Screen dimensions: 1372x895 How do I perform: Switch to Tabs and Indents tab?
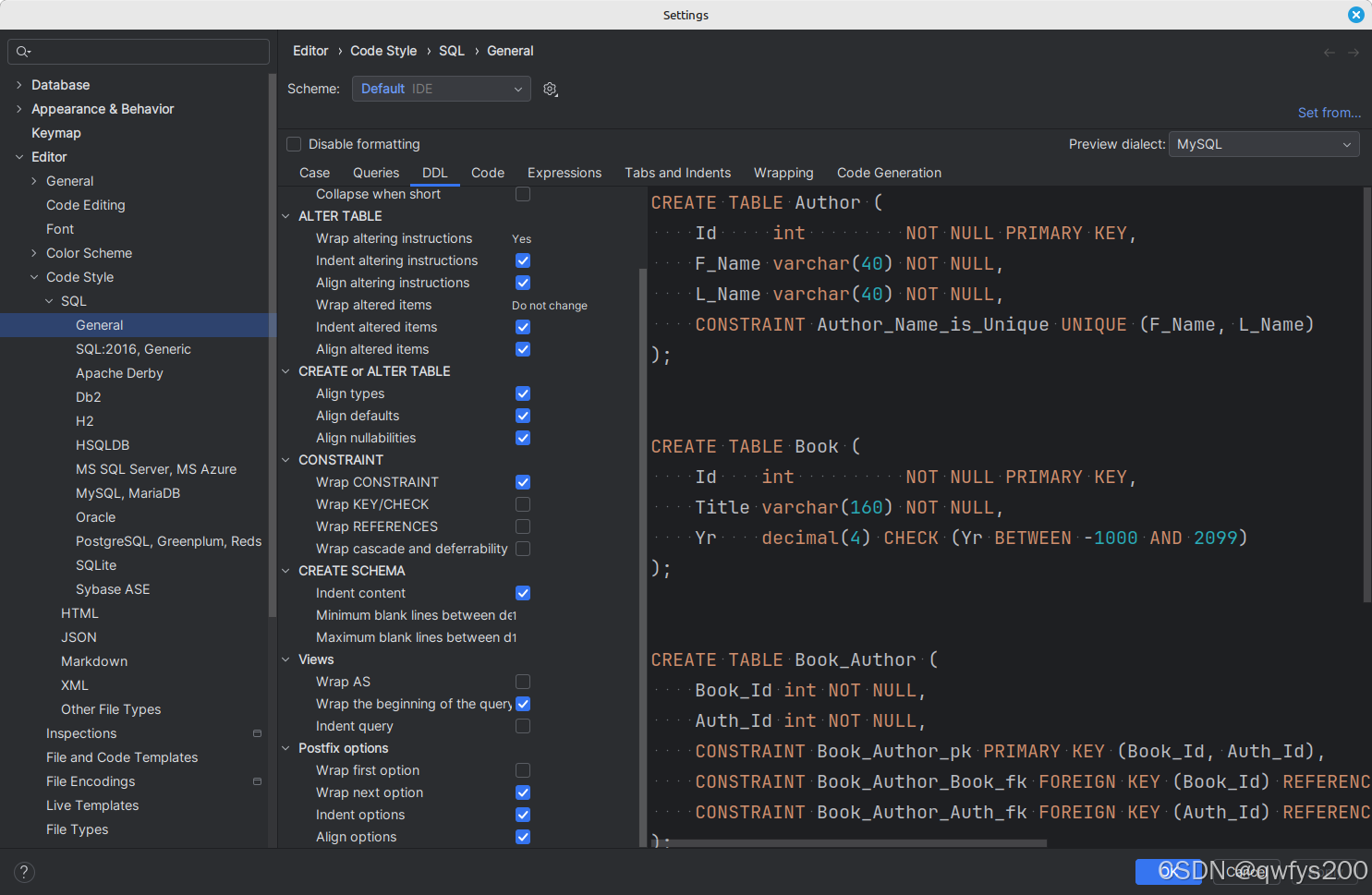[x=677, y=173]
